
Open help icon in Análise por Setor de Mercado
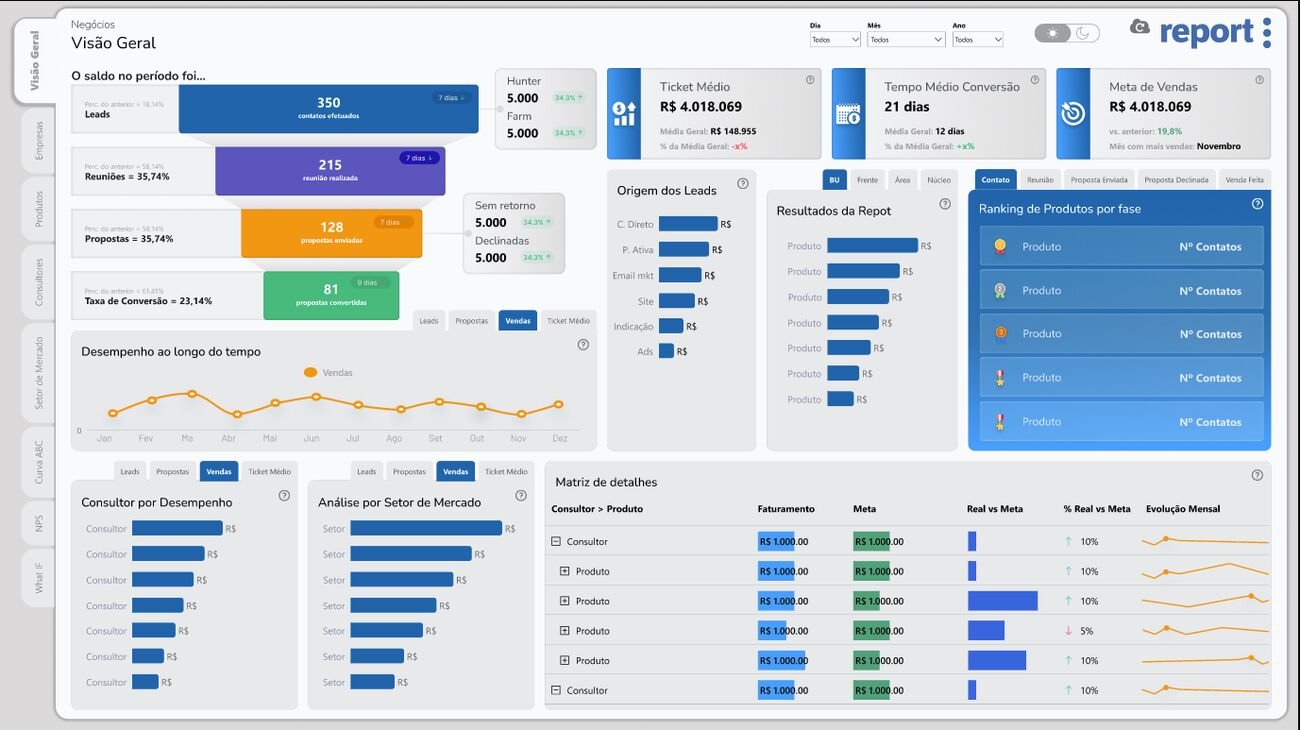coord(521,495)
